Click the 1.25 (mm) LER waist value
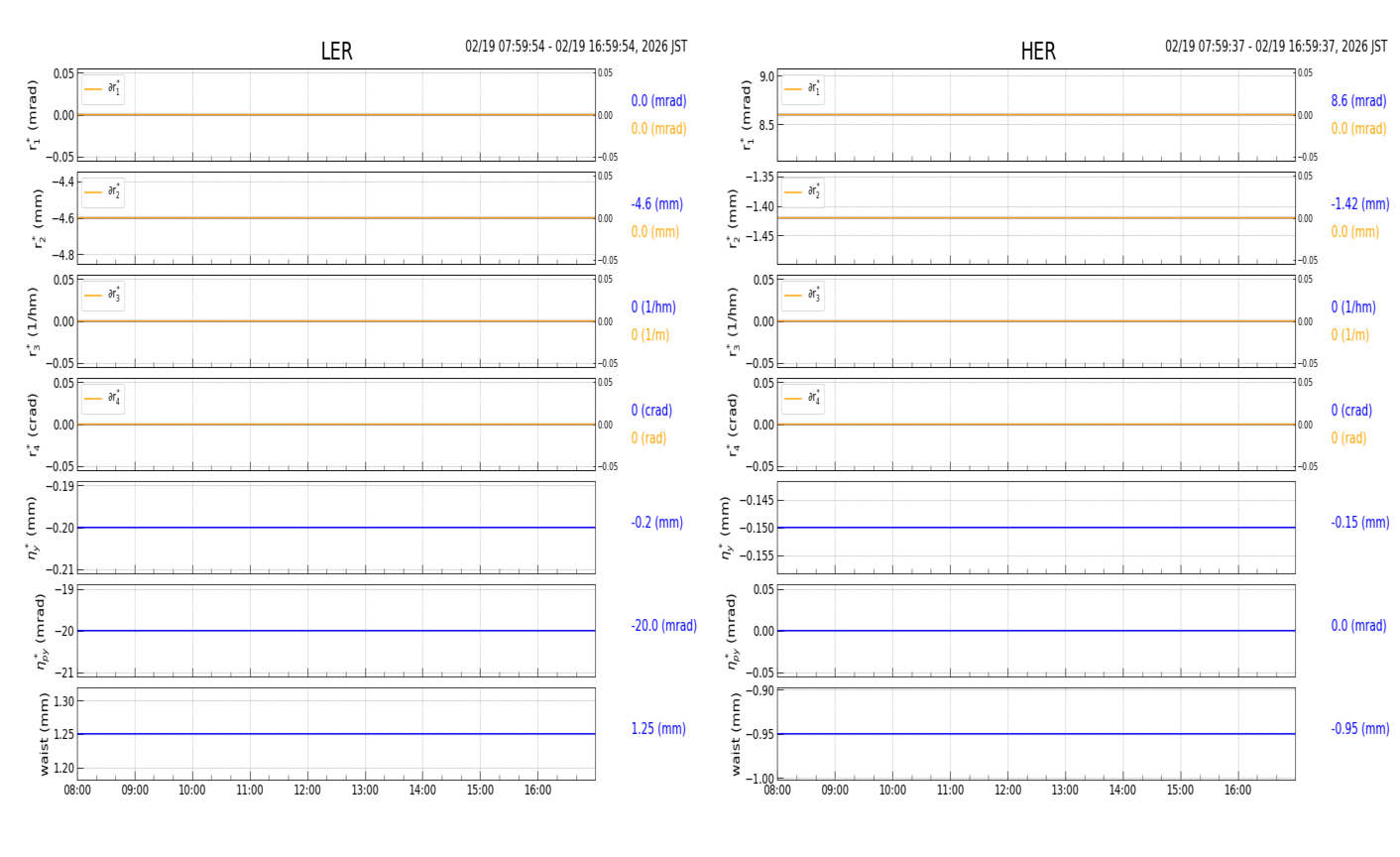1400x857 pixels. tap(658, 729)
